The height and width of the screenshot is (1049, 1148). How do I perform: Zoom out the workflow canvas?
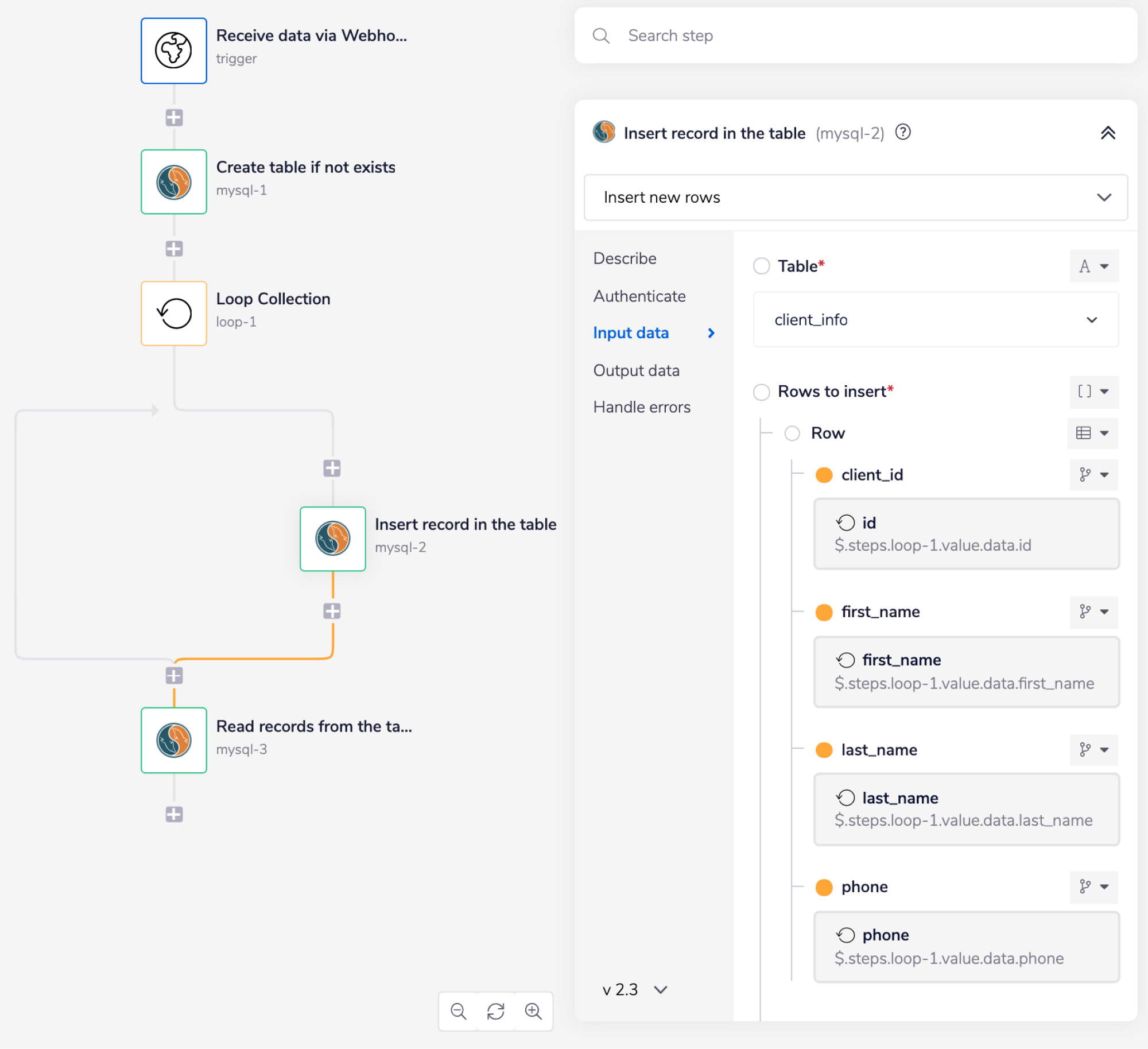tap(458, 1011)
